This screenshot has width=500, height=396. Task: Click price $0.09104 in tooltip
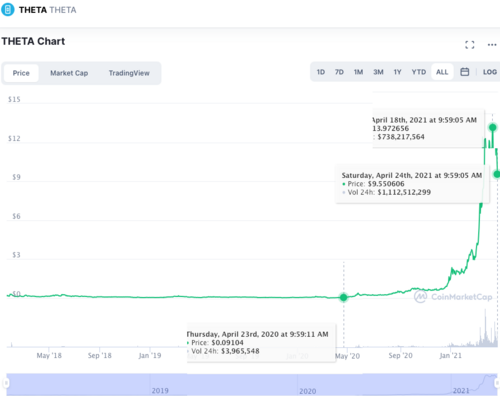(227, 343)
